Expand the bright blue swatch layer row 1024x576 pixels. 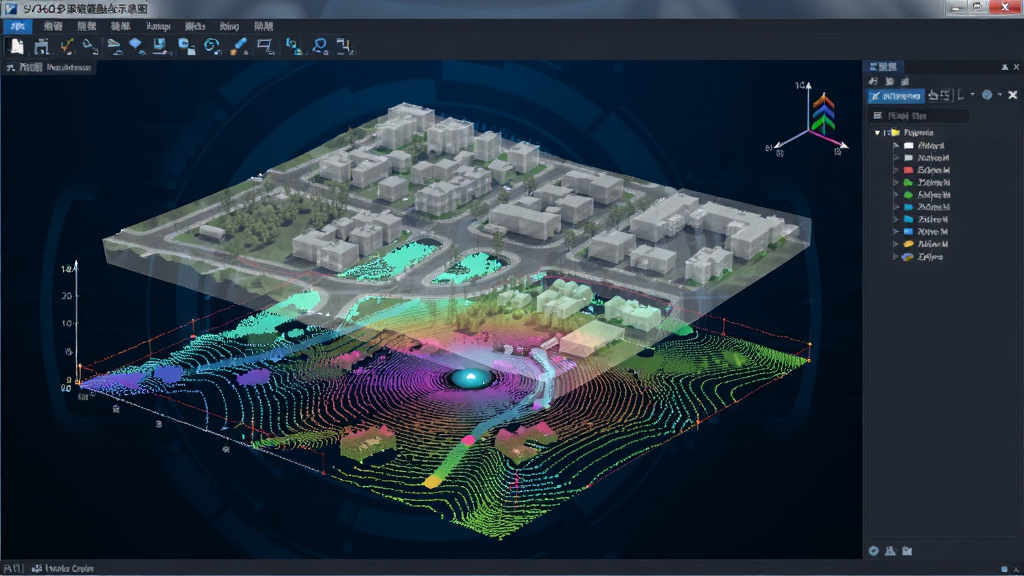click(x=896, y=232)
